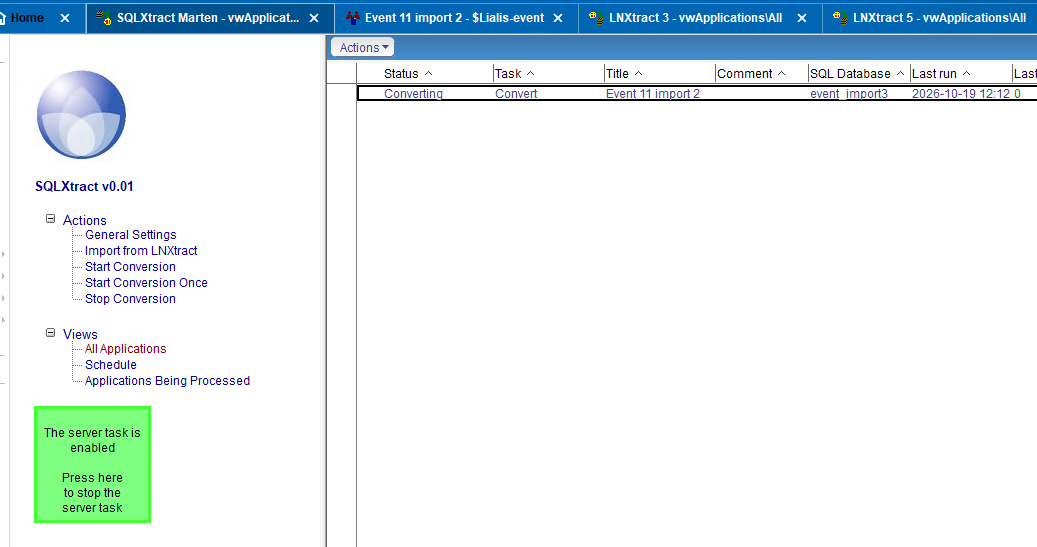Click Import from LNXtract
Viewport: 1037px width, 547px height.
pyautogui.click(x=141, y=251)
